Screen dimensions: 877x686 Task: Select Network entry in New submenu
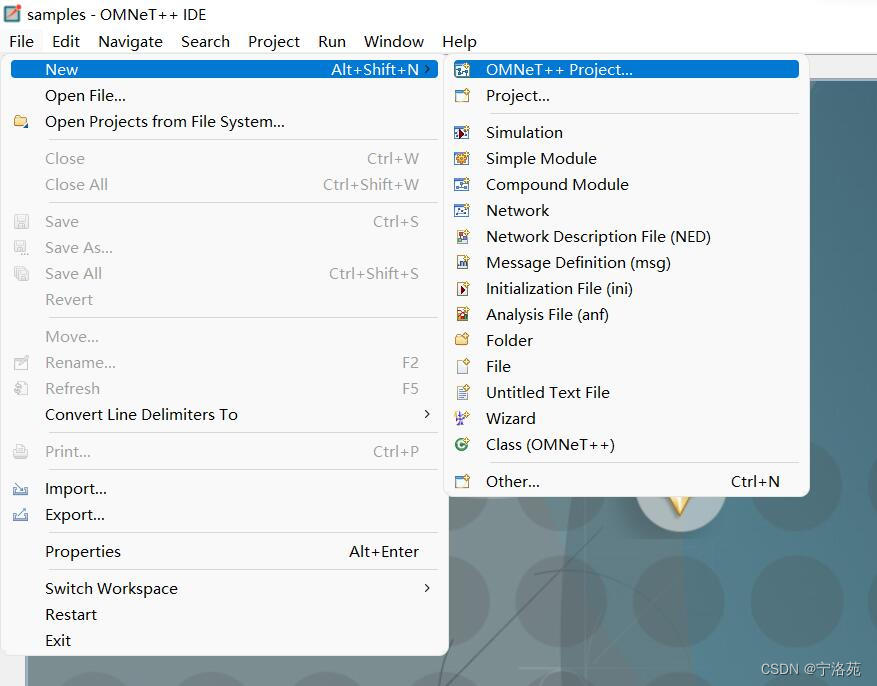point(626,211)
